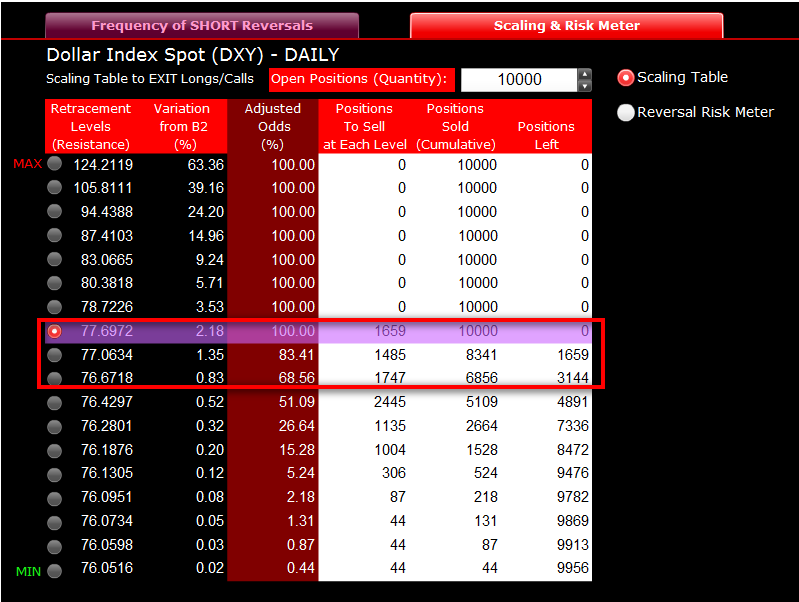
Task: Click the 7336 positions left cell
Action: pyautogui.click(x=573, y=426)
